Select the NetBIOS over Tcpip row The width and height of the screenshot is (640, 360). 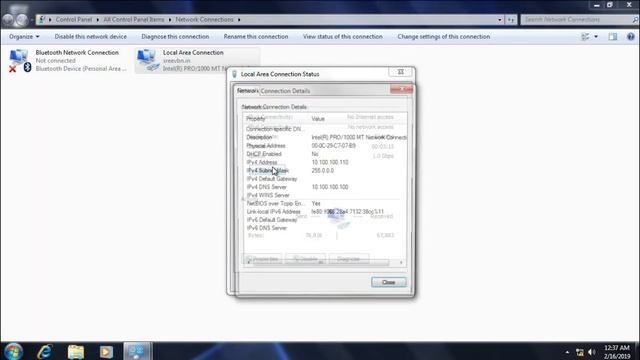coord(325,203)
